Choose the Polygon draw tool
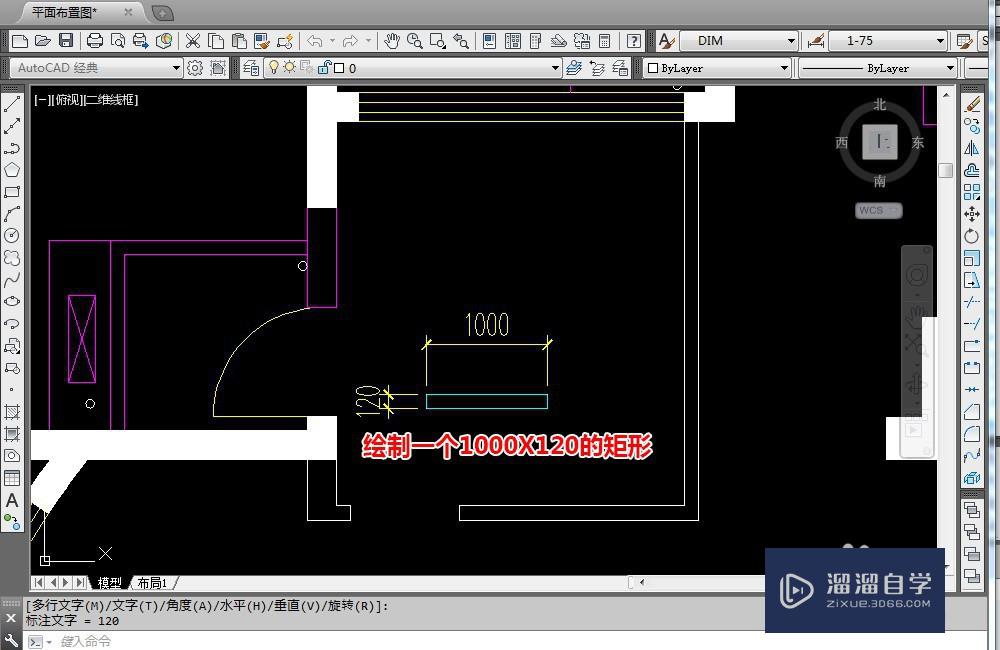This screenshot has height=650, width=1000. tap(11, 170)
